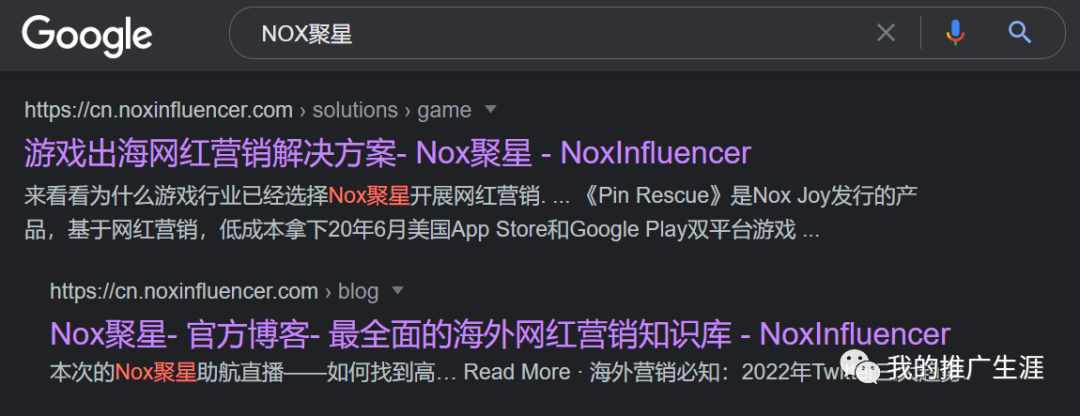
Task: Click the 'blog' breadcrumb in the second result
Action: click(358, 291)
